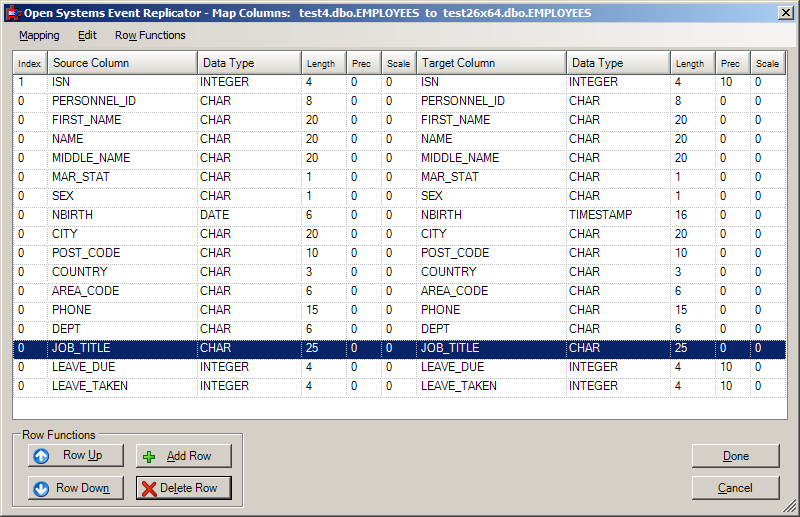Select the target LEAVE_DUE cell
This screenshot has width=800, height=517.
click(491, 367)
